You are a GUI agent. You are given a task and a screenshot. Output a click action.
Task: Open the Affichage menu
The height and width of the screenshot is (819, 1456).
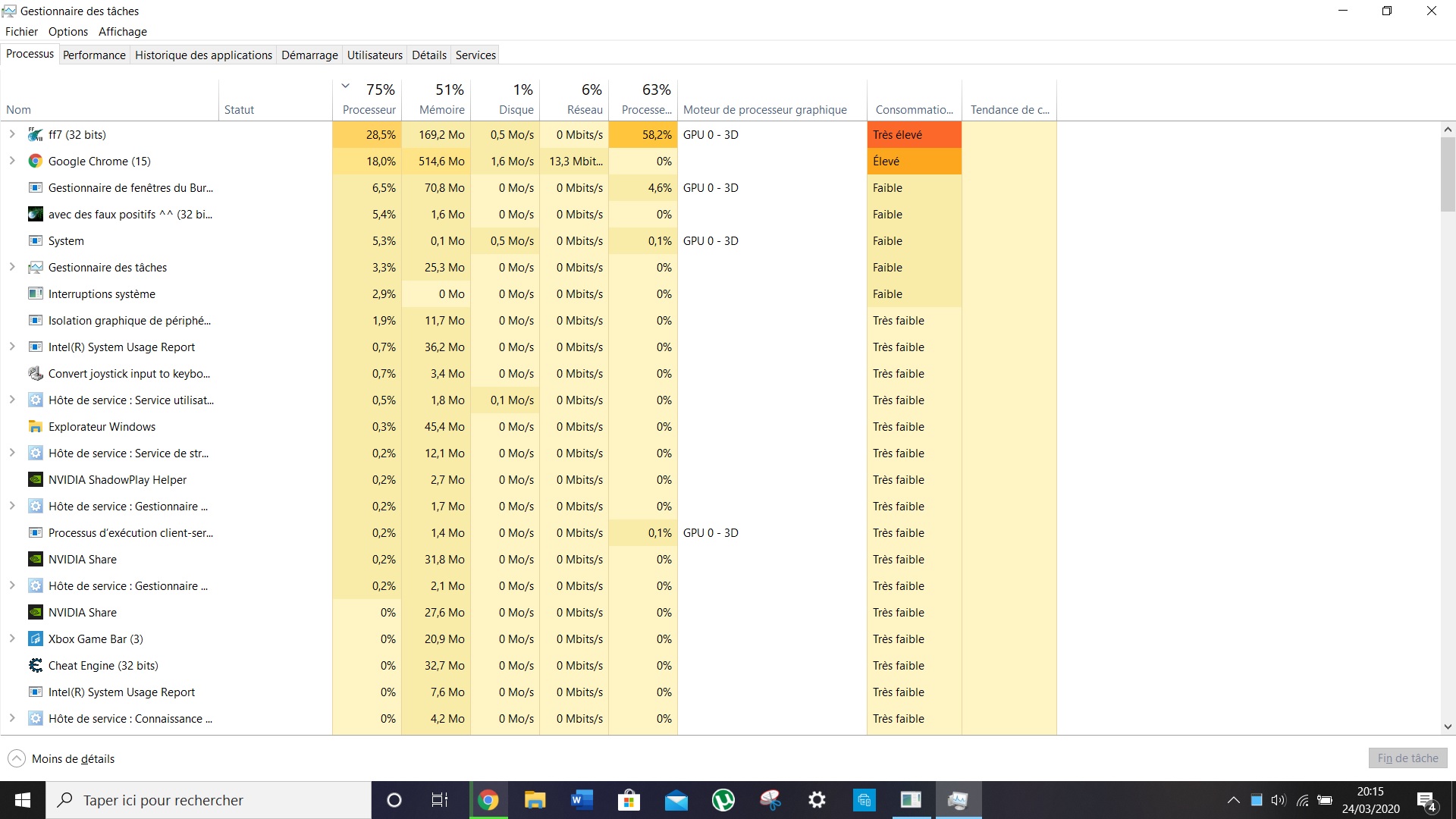pyautogui.click(x=122, y=31)
